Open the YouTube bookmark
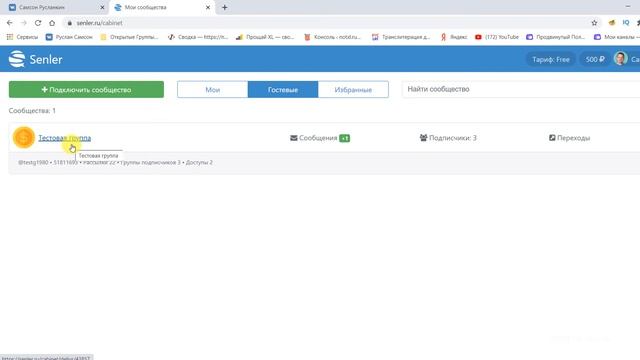 [497, 37]
